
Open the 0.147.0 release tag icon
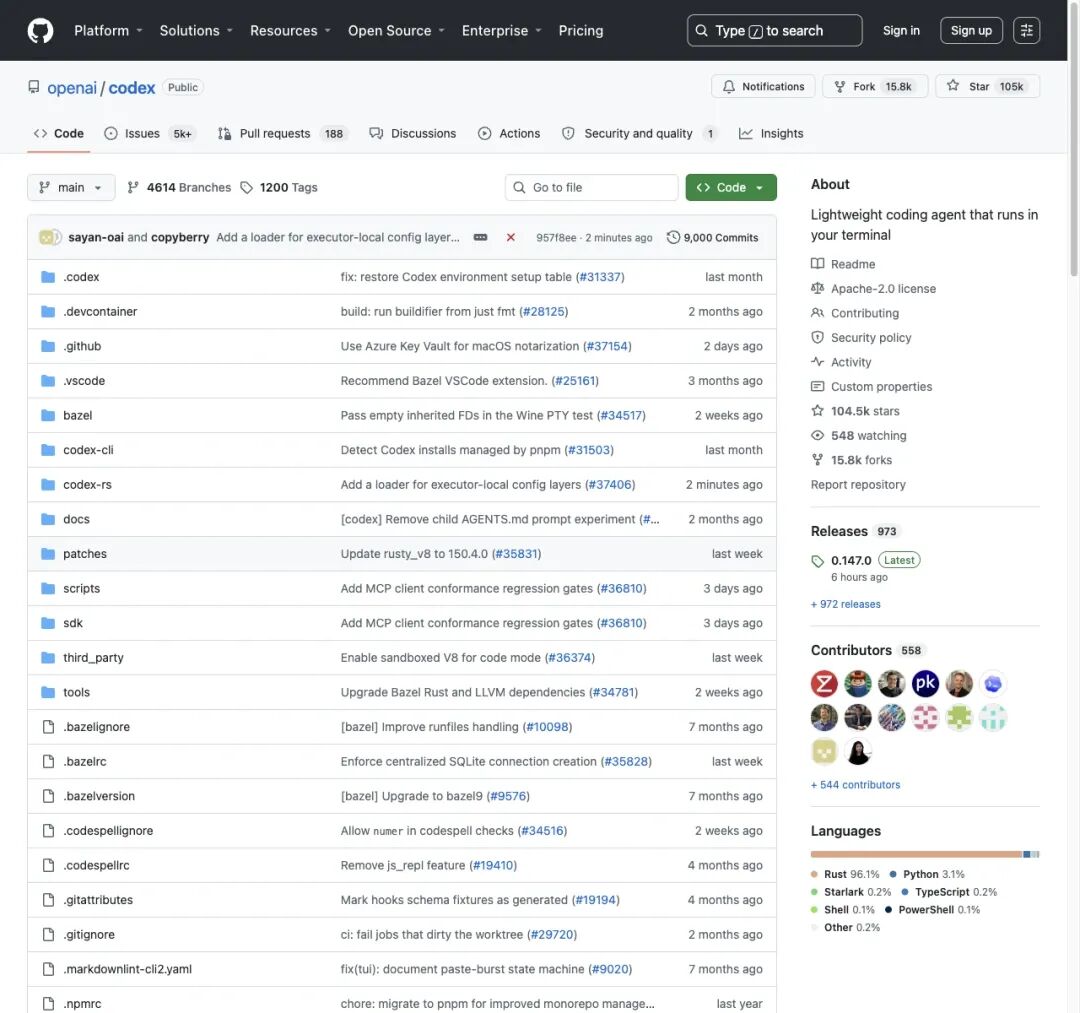click(x=818, y=561)
